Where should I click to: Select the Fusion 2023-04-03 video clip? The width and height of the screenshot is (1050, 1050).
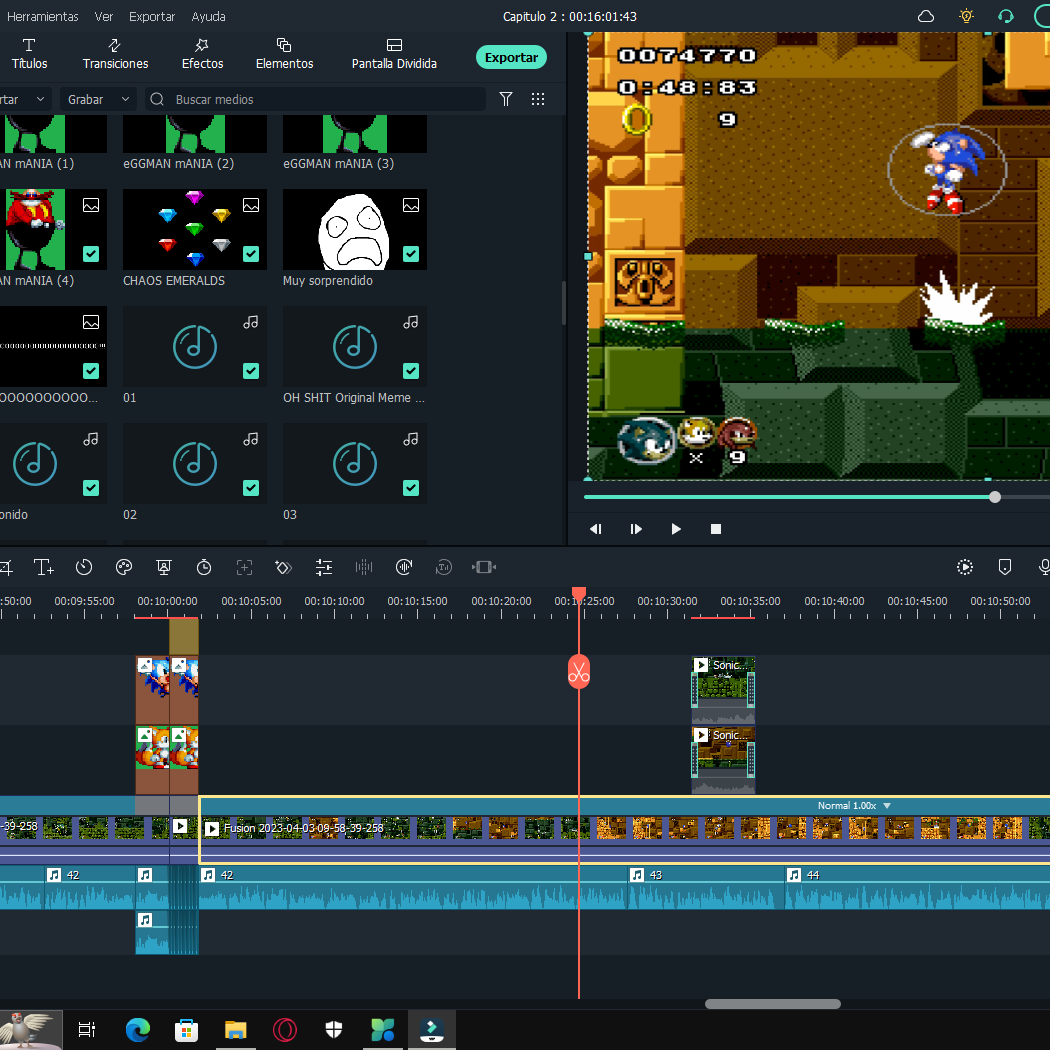[x=624, y=830]
